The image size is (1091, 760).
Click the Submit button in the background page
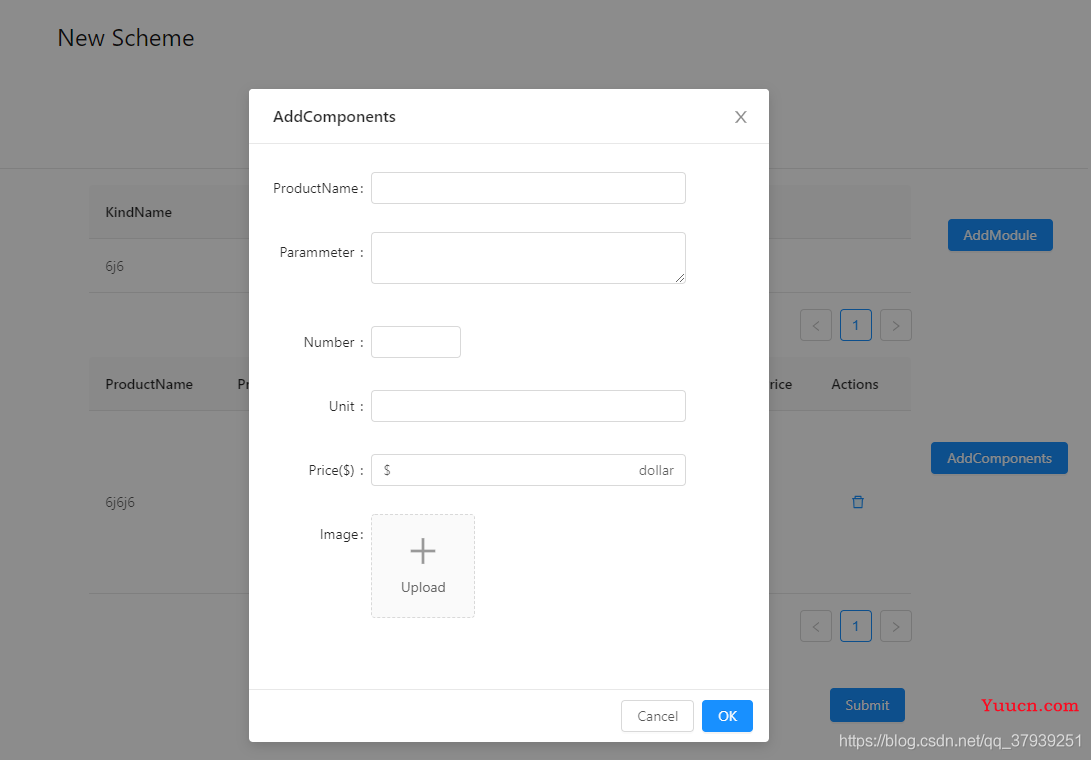coord(867,705)
